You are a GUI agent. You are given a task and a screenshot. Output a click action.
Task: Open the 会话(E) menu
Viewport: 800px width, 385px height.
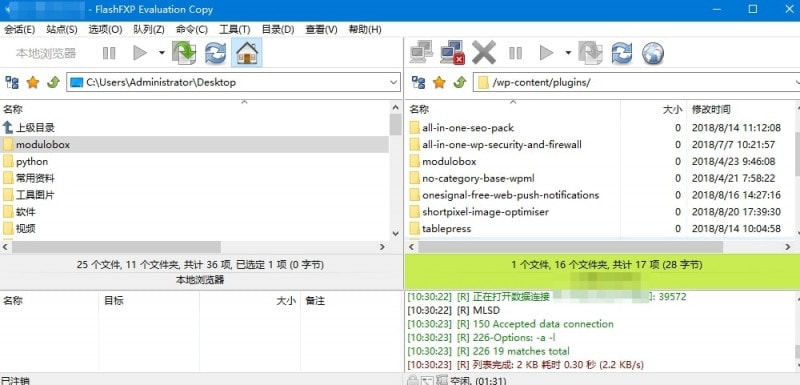coord(19,30)
